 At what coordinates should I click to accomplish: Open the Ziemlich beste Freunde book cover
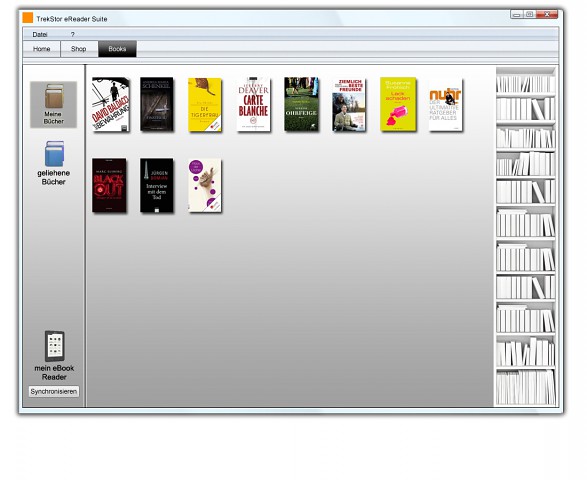pyautogui.click(x=349, y=105)
